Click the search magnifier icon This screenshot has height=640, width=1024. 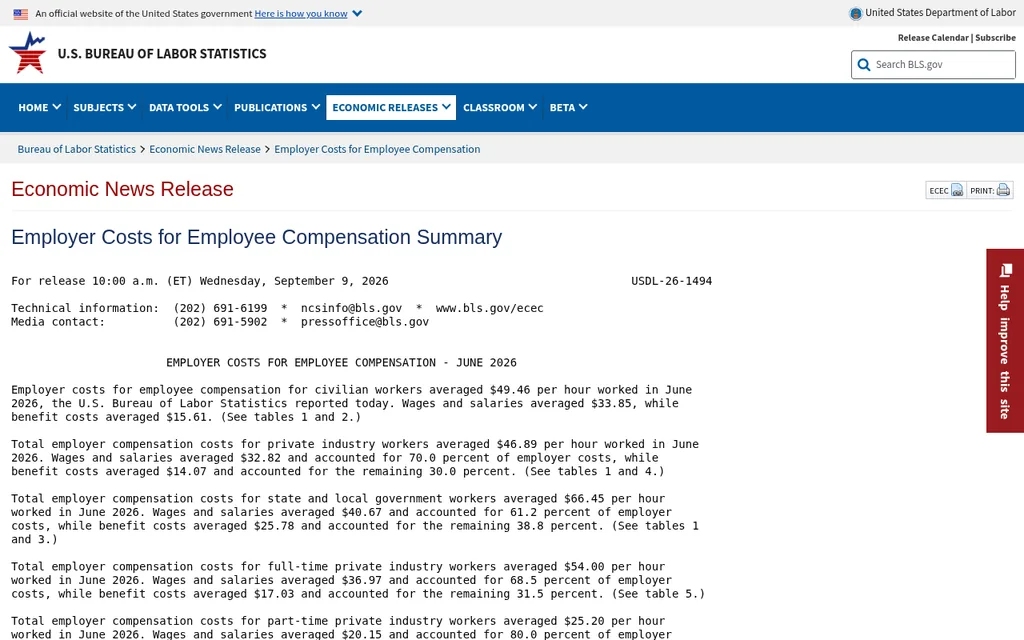(x=864, y=65)
